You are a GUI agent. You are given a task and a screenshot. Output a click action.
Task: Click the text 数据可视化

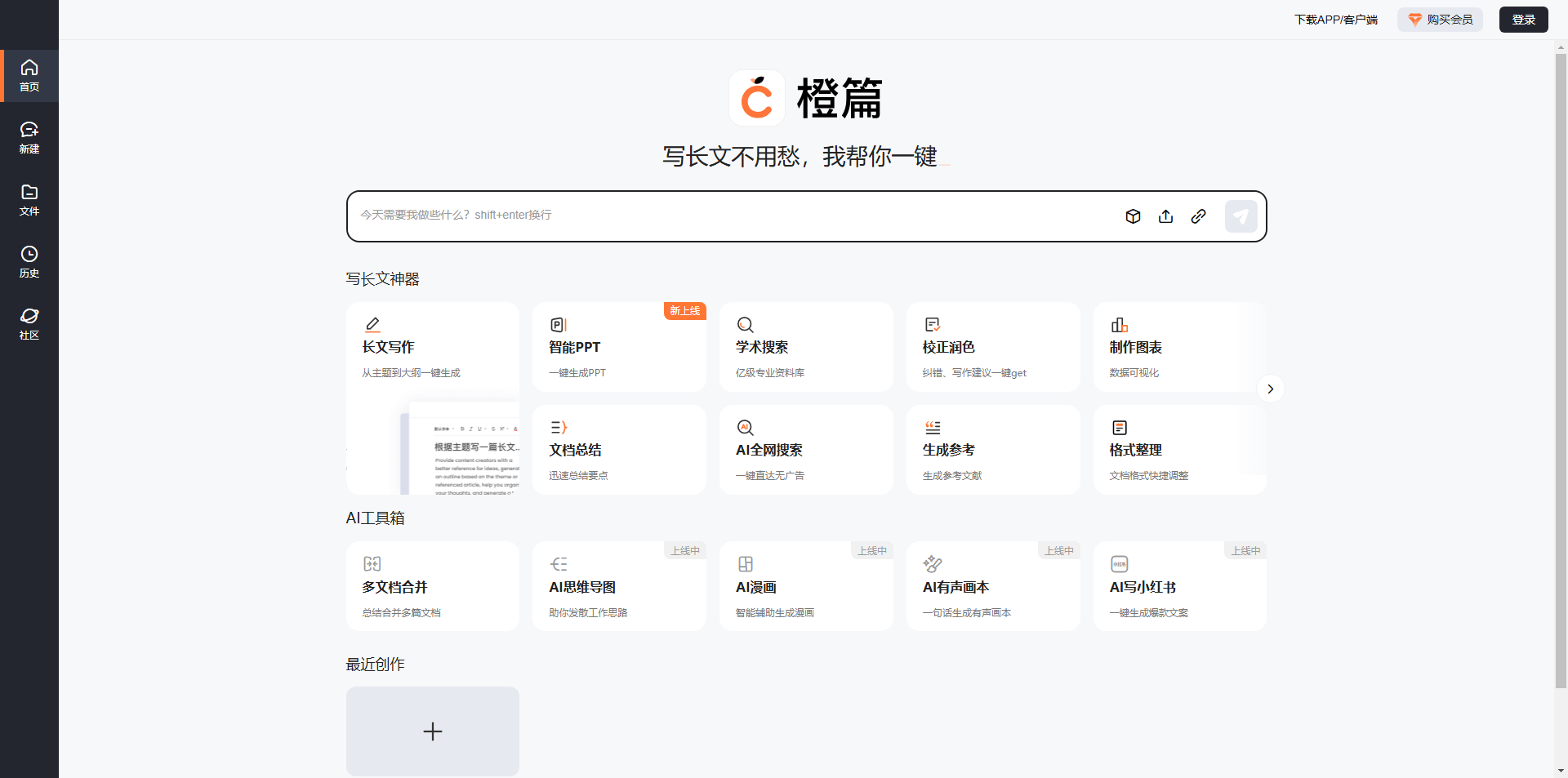pos(1134,373)
